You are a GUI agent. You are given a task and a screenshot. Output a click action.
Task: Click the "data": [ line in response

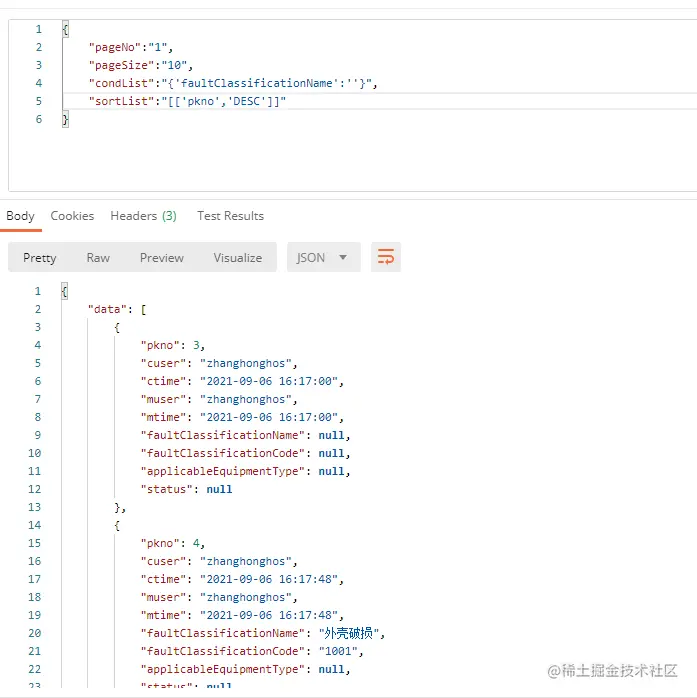point(117,309)
